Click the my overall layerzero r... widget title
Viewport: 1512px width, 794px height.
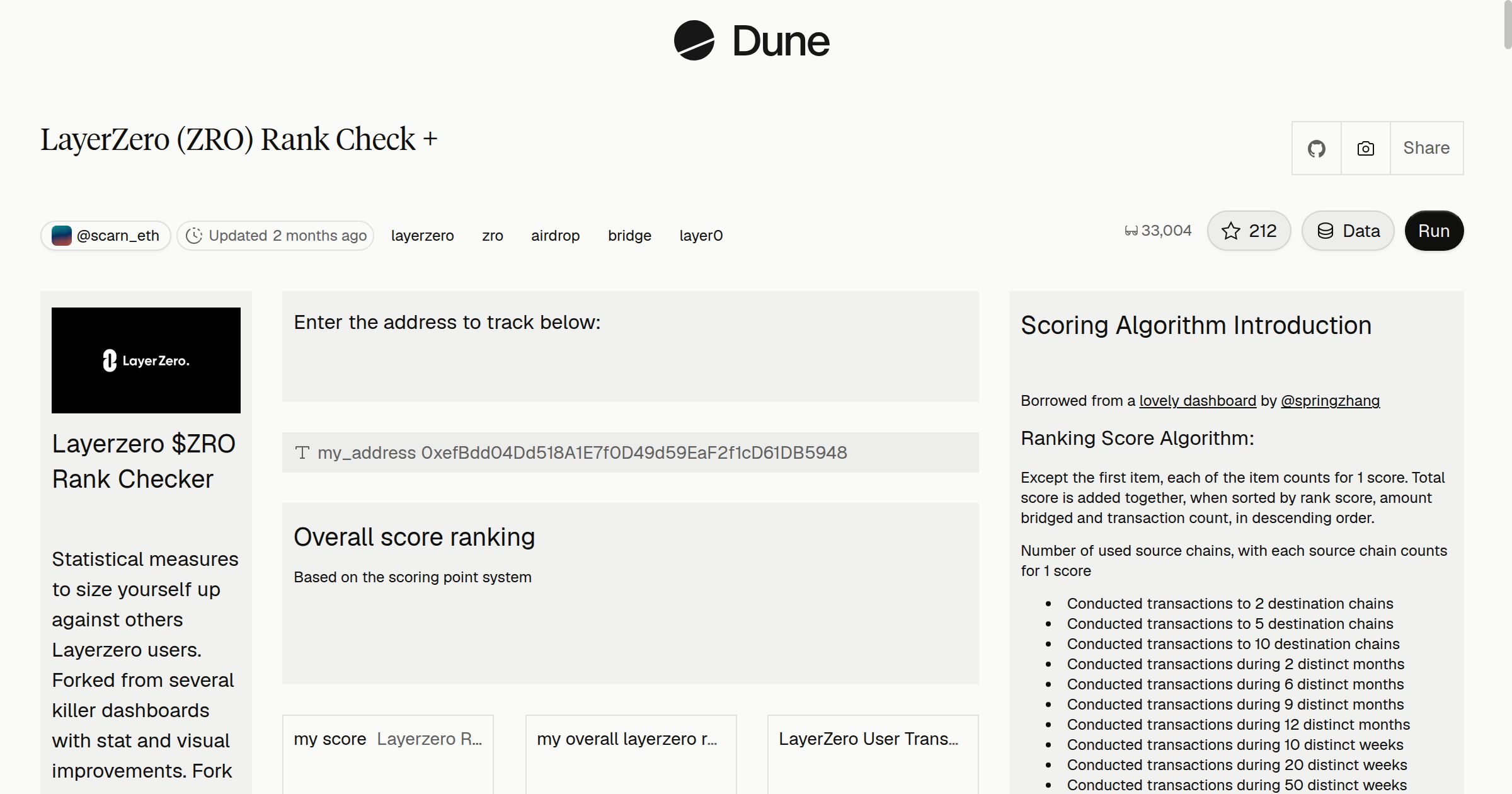(x=627, y=739)
